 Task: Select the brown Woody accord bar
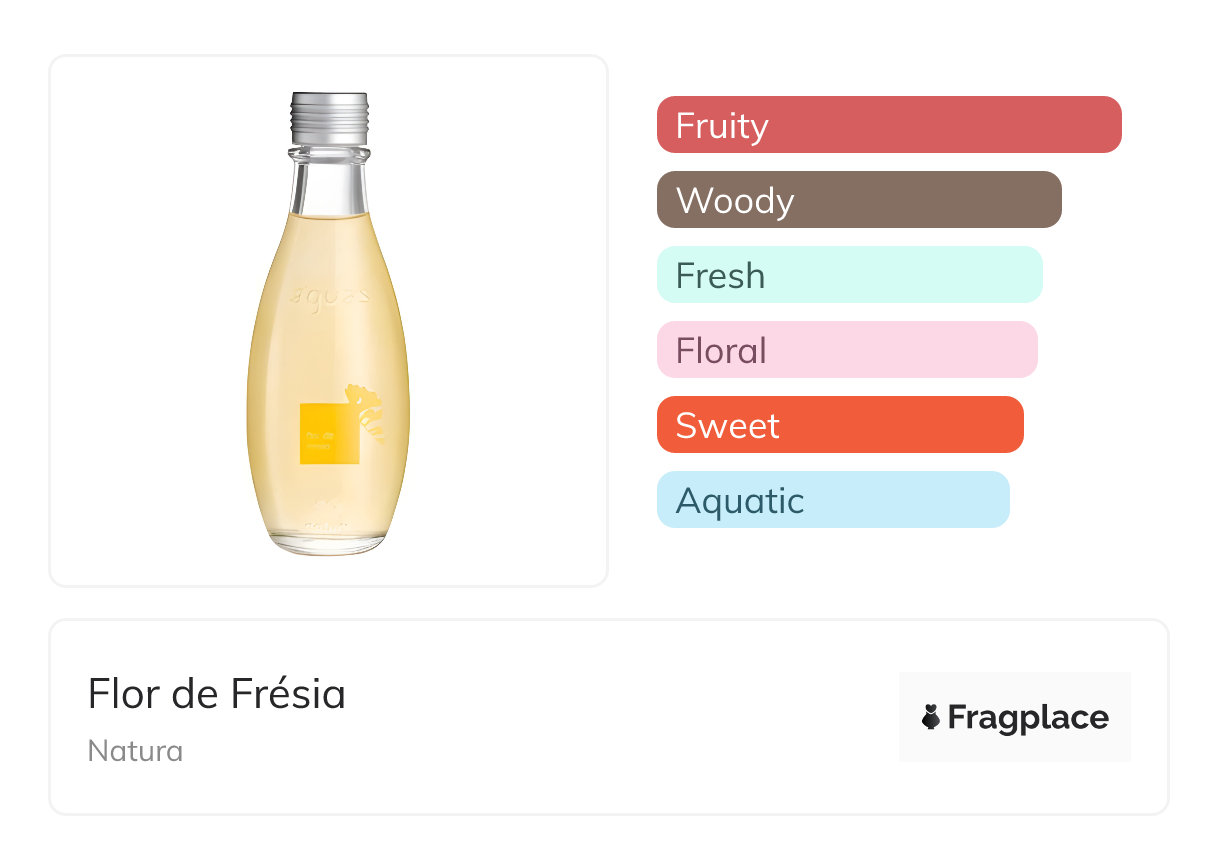(858, 200)
